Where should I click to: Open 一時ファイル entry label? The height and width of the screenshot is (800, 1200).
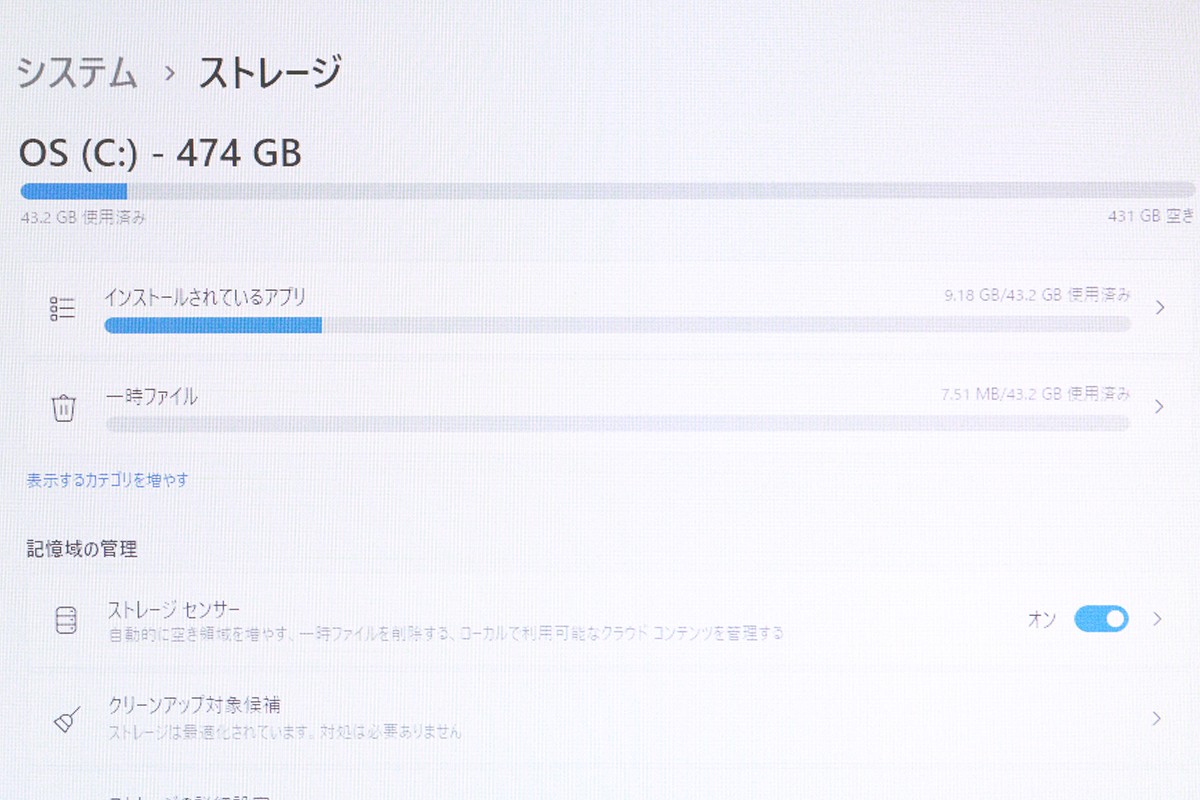click(152, 397)
